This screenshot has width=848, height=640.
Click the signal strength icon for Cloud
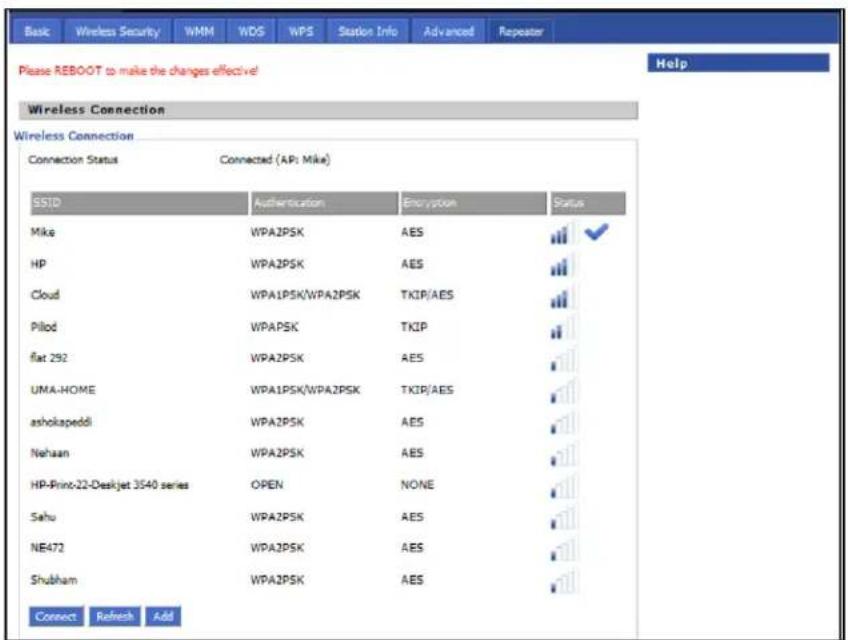(561, 298)
